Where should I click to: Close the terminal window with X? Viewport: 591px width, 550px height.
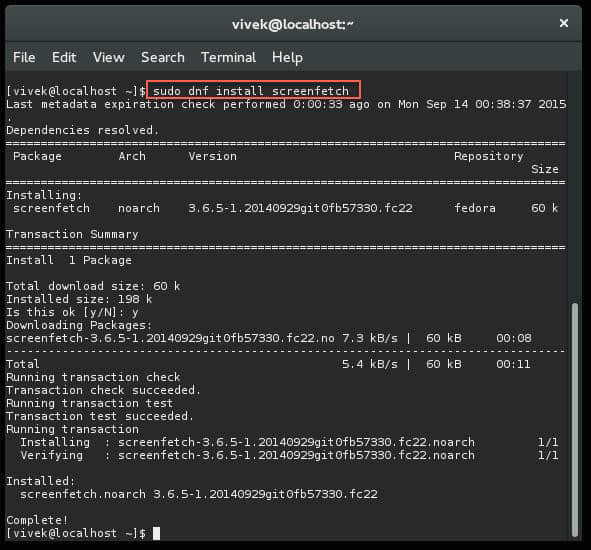pyautogui.click(x=564, y=23)
